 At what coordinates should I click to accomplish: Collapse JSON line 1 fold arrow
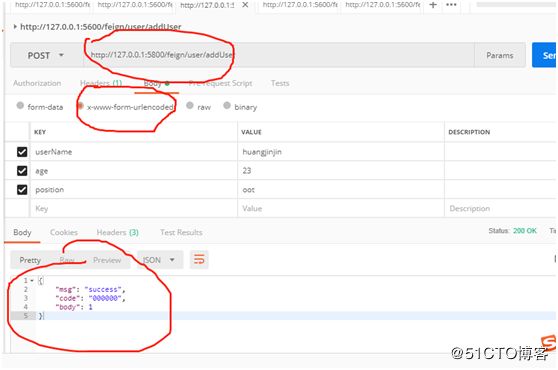click(x=32, y=281)
